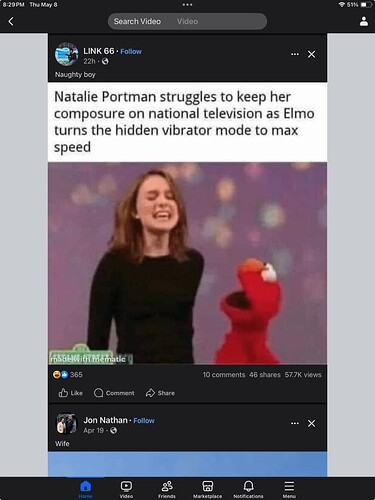The height and width of the screenshot is (500, 375).
Task: Open the Friends icon
Action: tap(167, 489)
